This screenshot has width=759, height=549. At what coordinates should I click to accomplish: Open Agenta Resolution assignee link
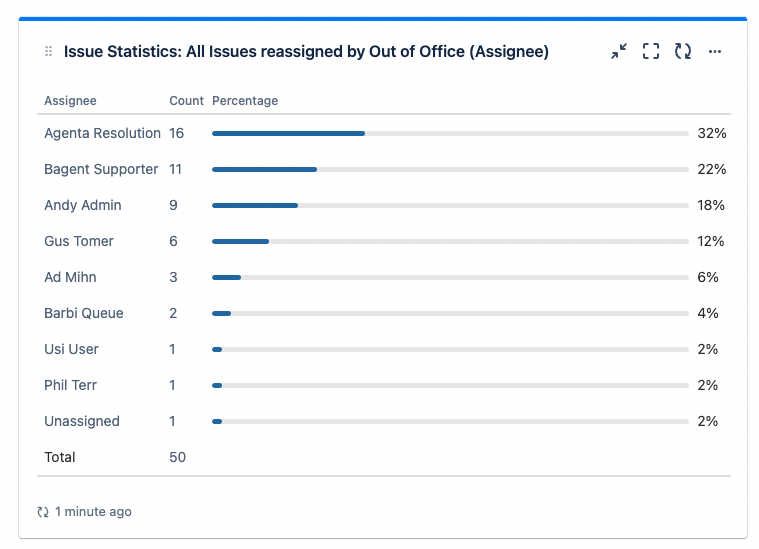point(102,133)
